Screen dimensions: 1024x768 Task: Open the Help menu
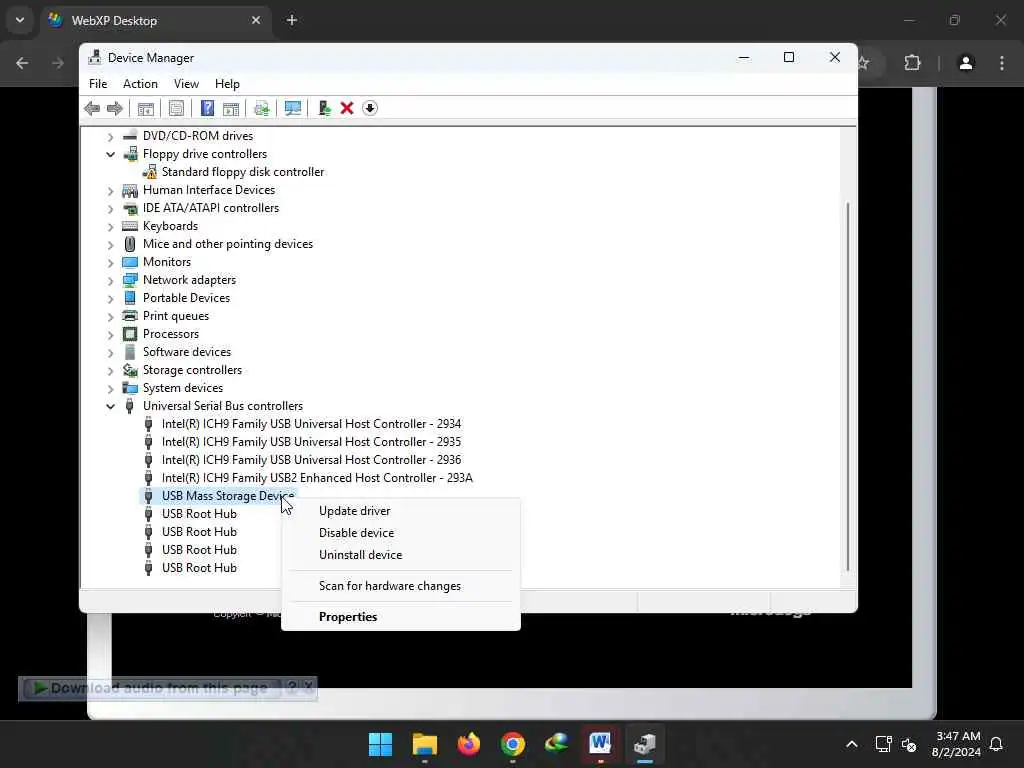click(227, 84)
